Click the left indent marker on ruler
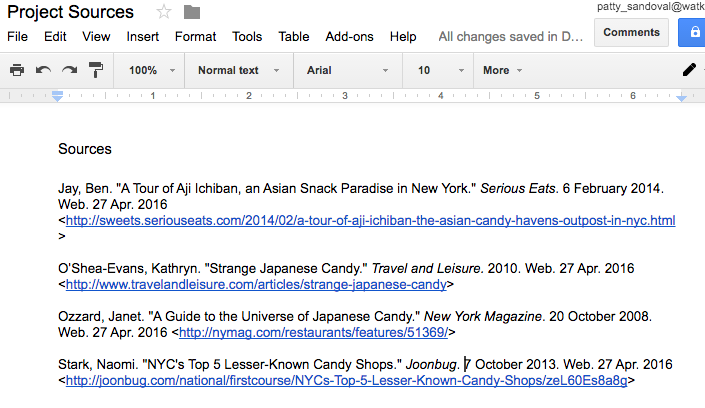Screen dimensions: 705x408 (x=58, y=97)
